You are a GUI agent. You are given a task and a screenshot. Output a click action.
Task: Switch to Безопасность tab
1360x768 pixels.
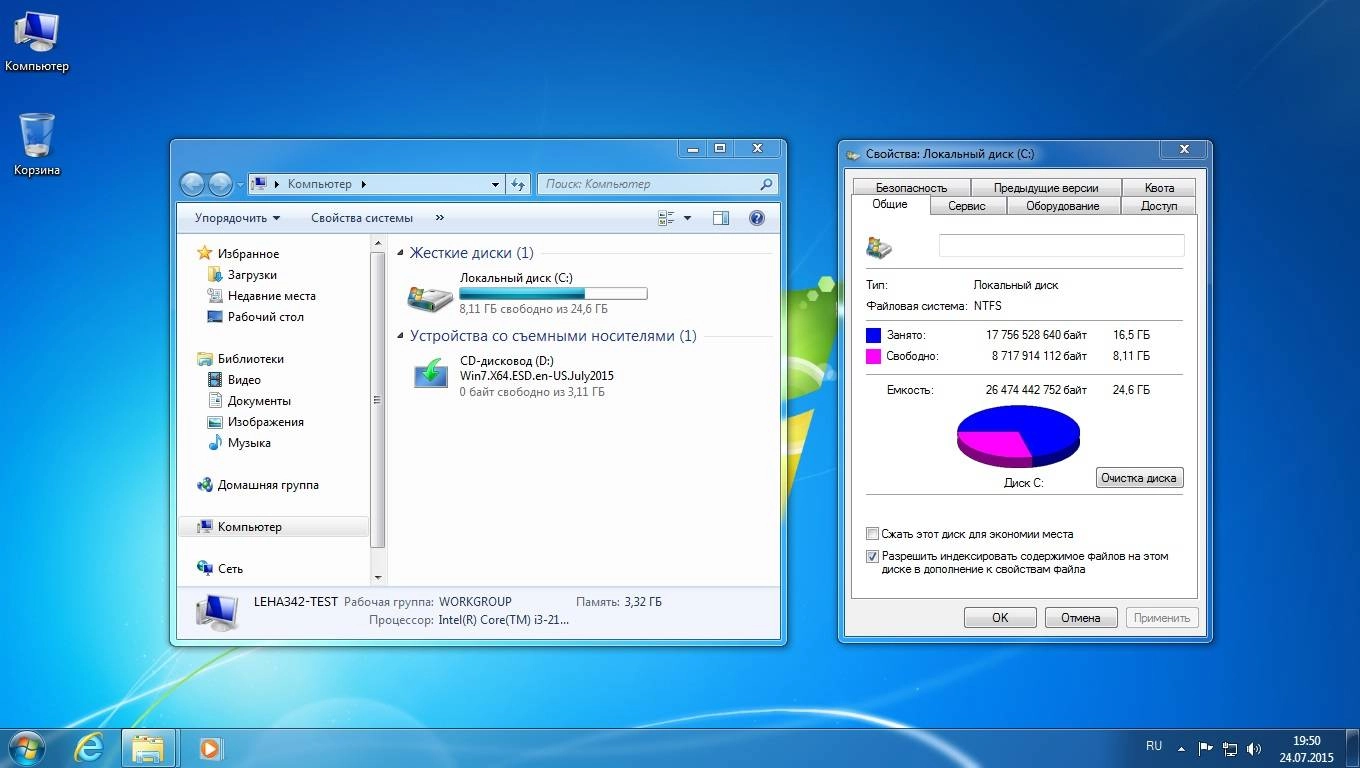[911, 187]
